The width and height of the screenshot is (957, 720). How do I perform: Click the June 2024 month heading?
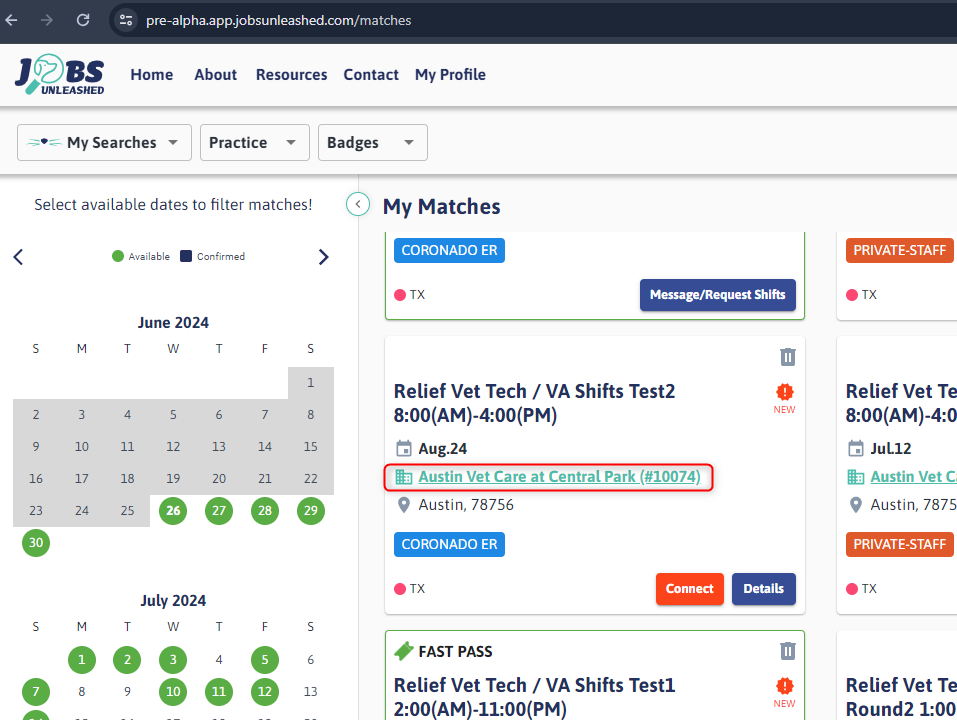173,322
